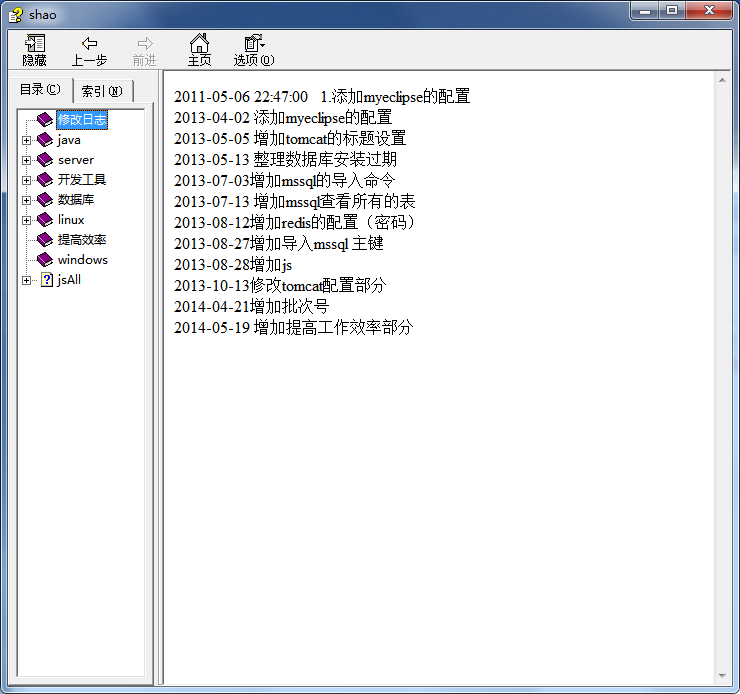
Task: Click the question-mark page icon for jsAll
Action: 46,280
